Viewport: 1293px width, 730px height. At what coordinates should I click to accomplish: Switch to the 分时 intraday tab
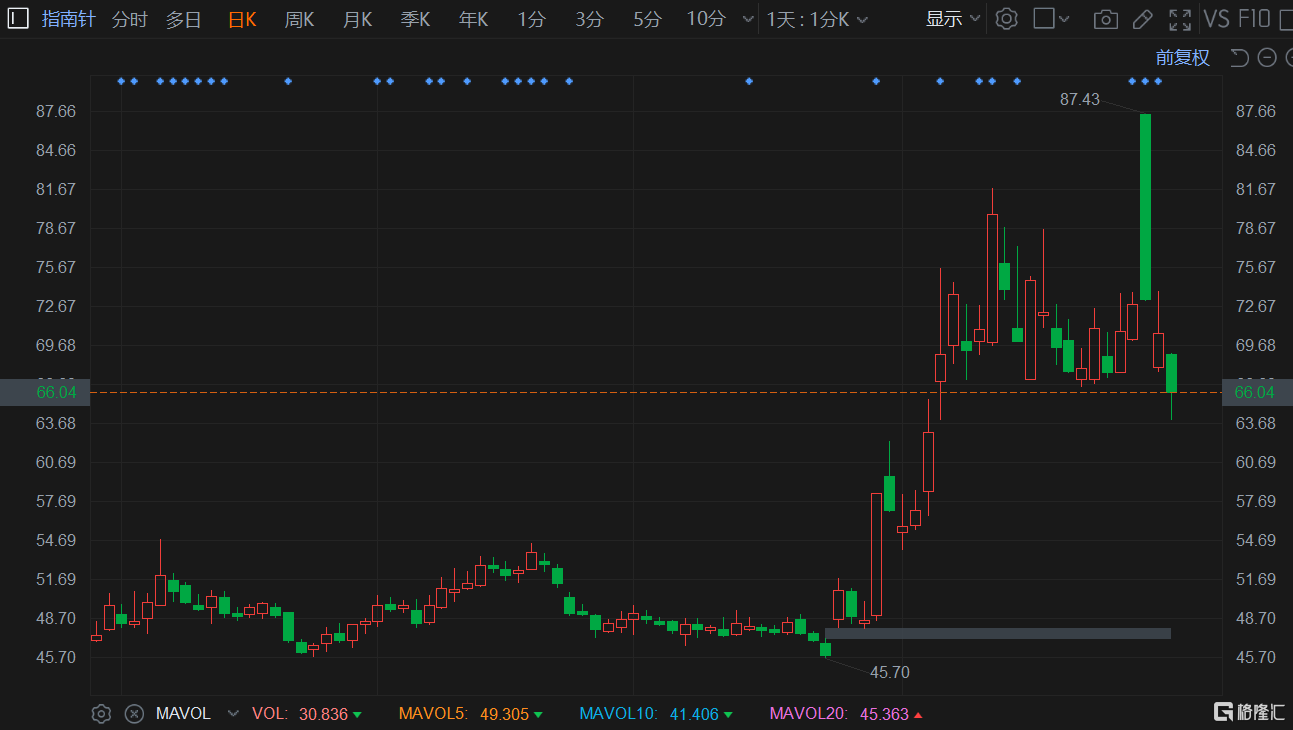[129, 19]
